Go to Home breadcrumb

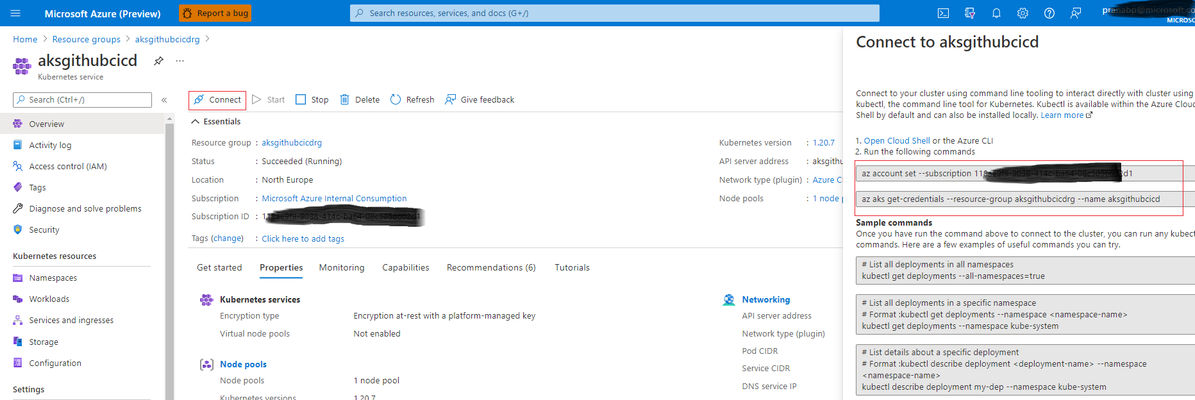pos(25,39)
